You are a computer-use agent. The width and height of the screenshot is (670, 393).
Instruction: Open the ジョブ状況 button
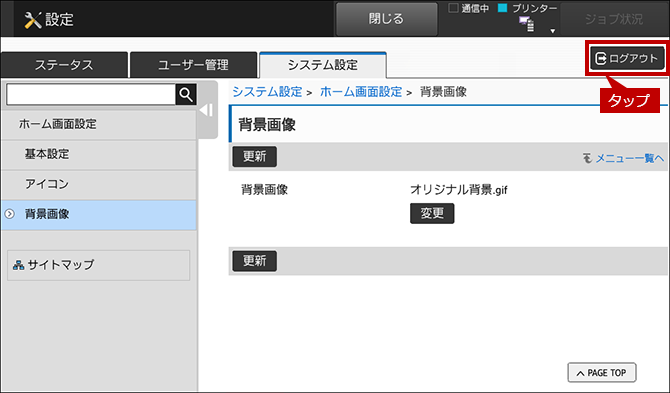point(614,19)
